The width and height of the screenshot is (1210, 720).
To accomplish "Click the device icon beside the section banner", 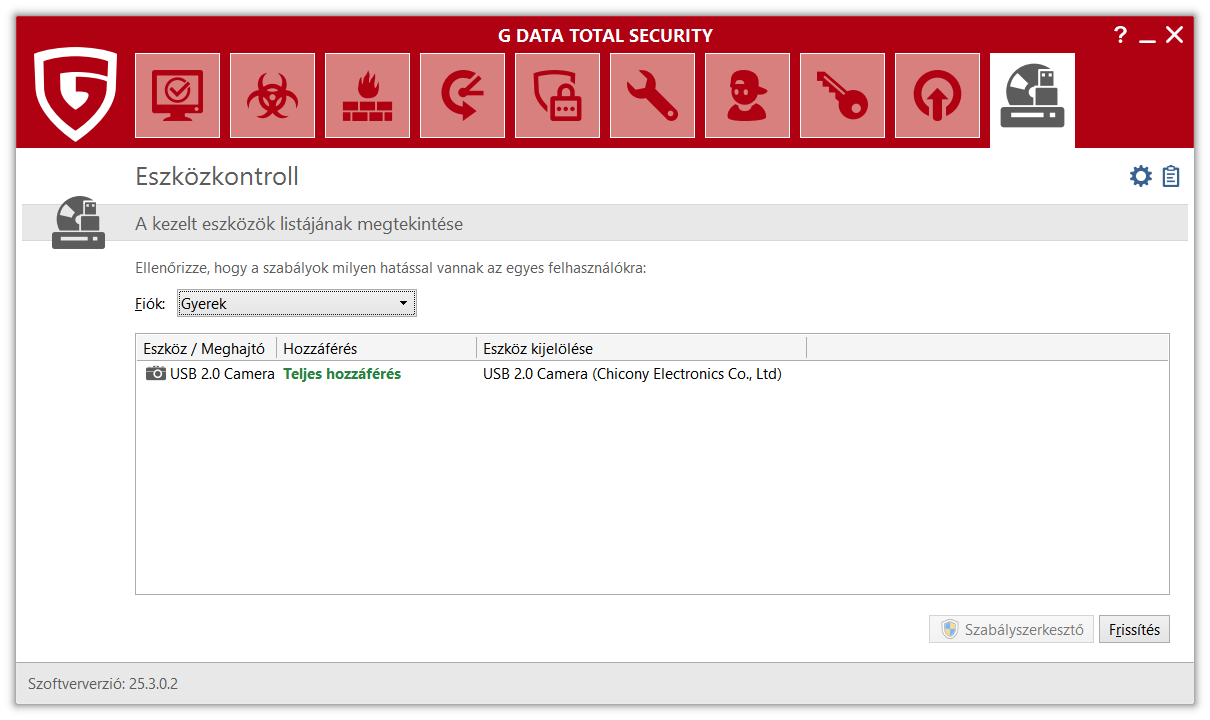I will tap(78, 223).
